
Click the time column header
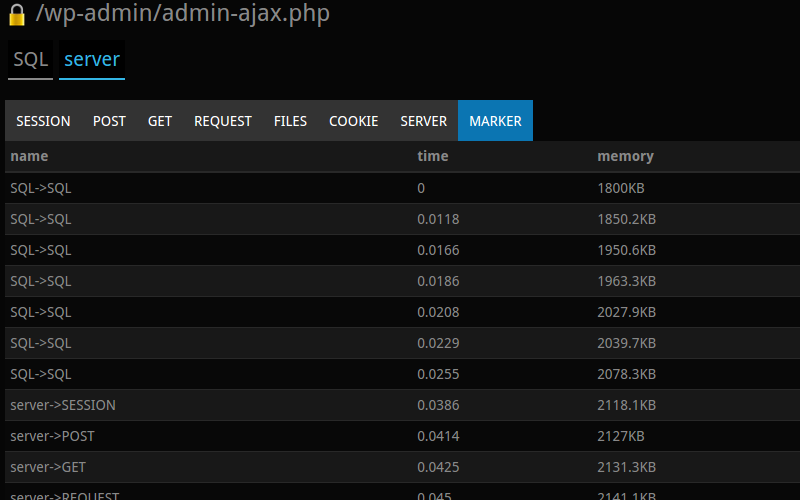coord(433,156)
